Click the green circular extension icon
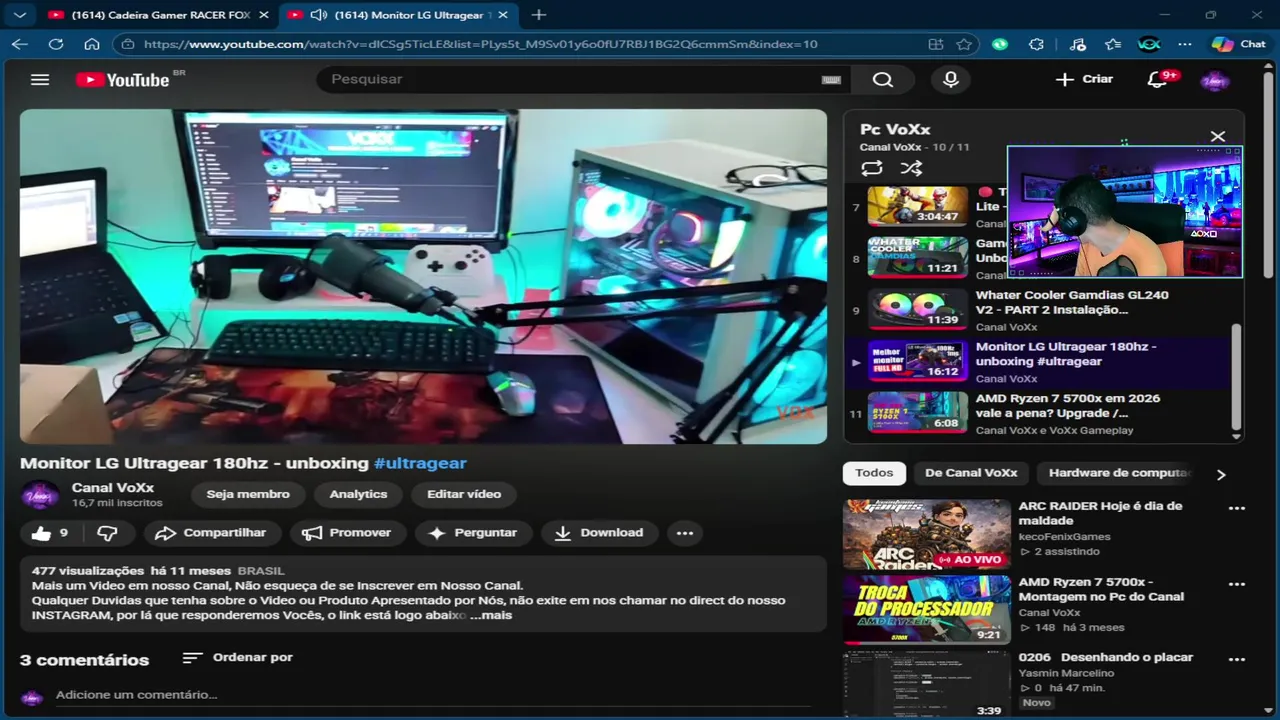This screenshot has width=1280, height=720. pos(1000,44)
